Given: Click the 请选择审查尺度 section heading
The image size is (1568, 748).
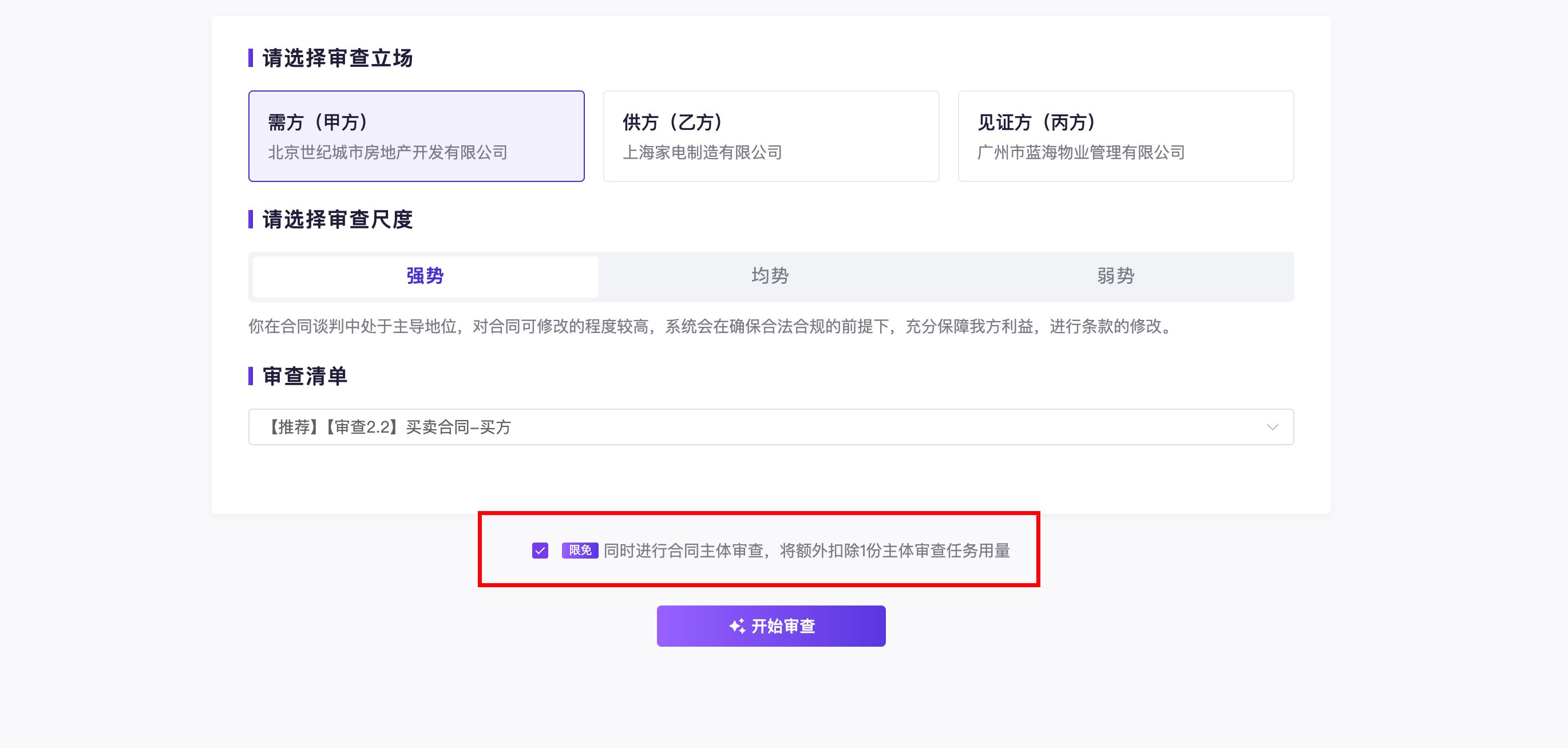Looking at the screenshot, I should (x=338, y=220).
